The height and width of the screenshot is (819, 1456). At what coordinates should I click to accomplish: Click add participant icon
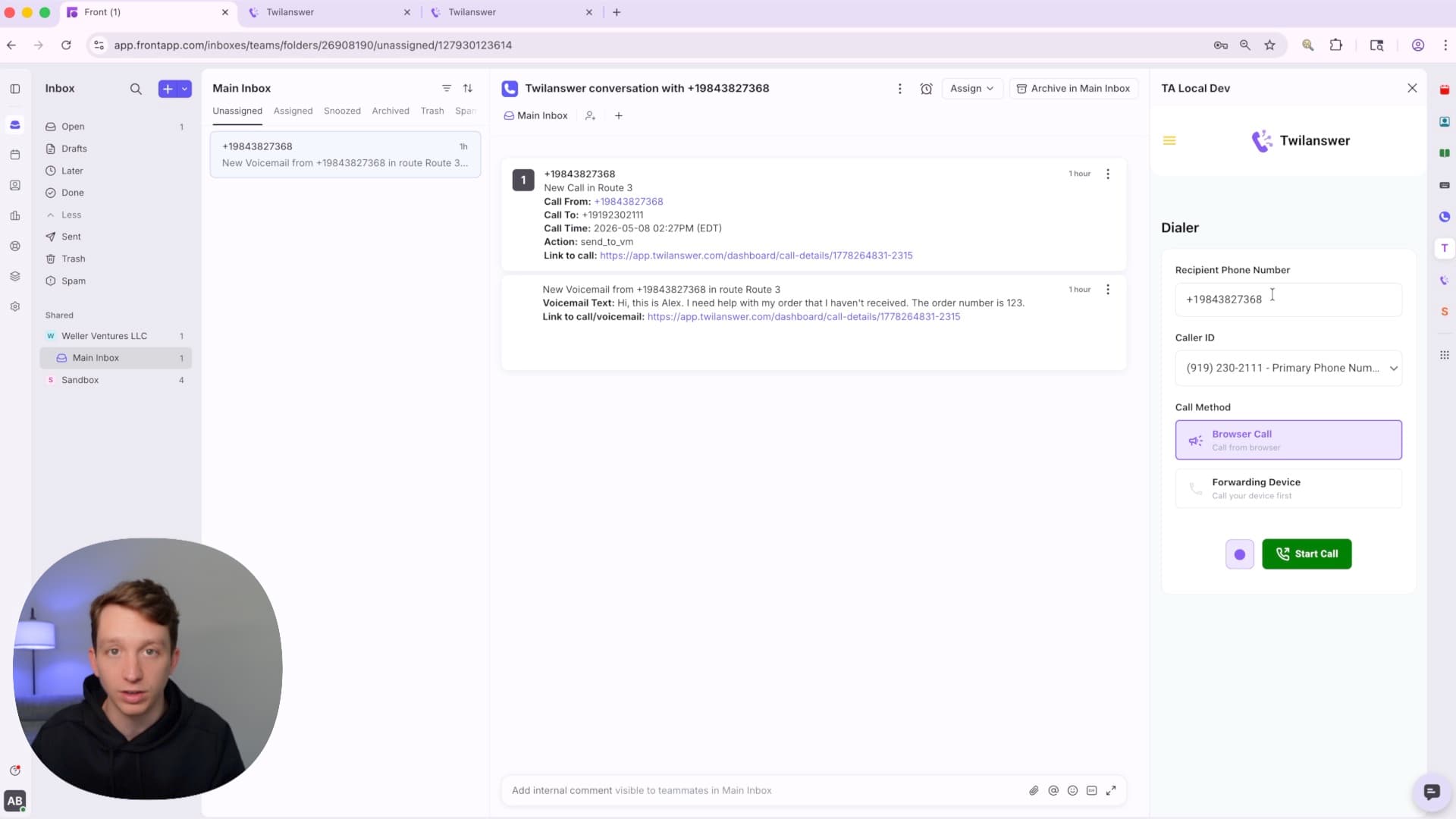point(590,116)
